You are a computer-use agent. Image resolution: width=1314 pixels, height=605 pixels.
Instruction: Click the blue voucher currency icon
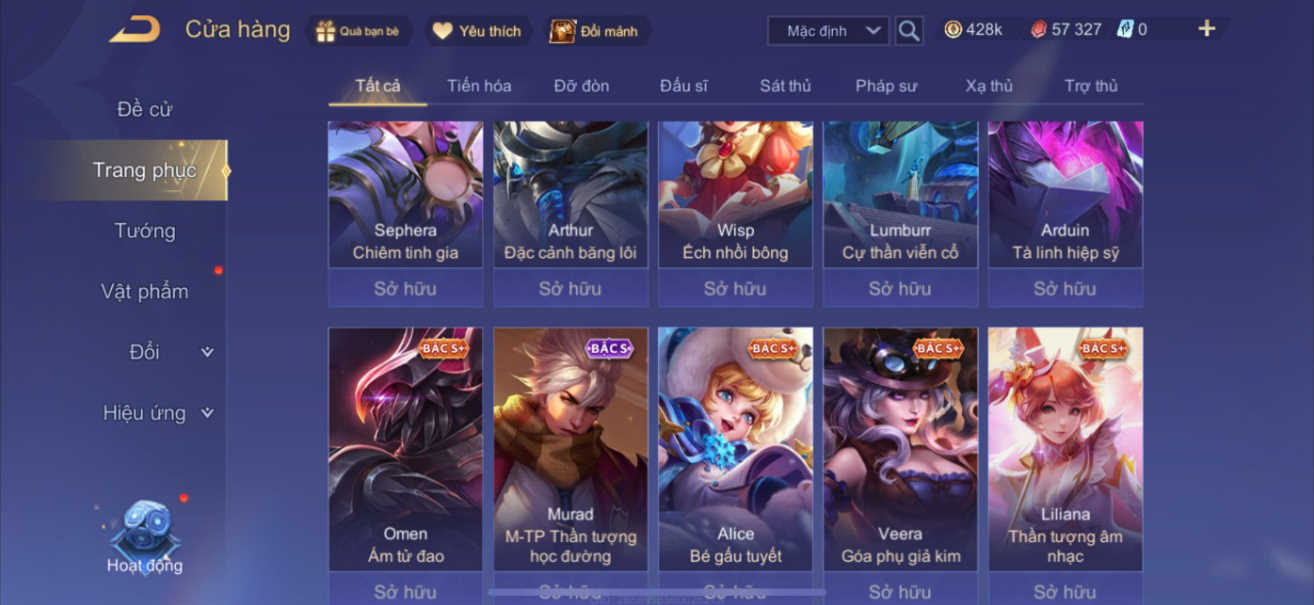(x=1124, y=30)
